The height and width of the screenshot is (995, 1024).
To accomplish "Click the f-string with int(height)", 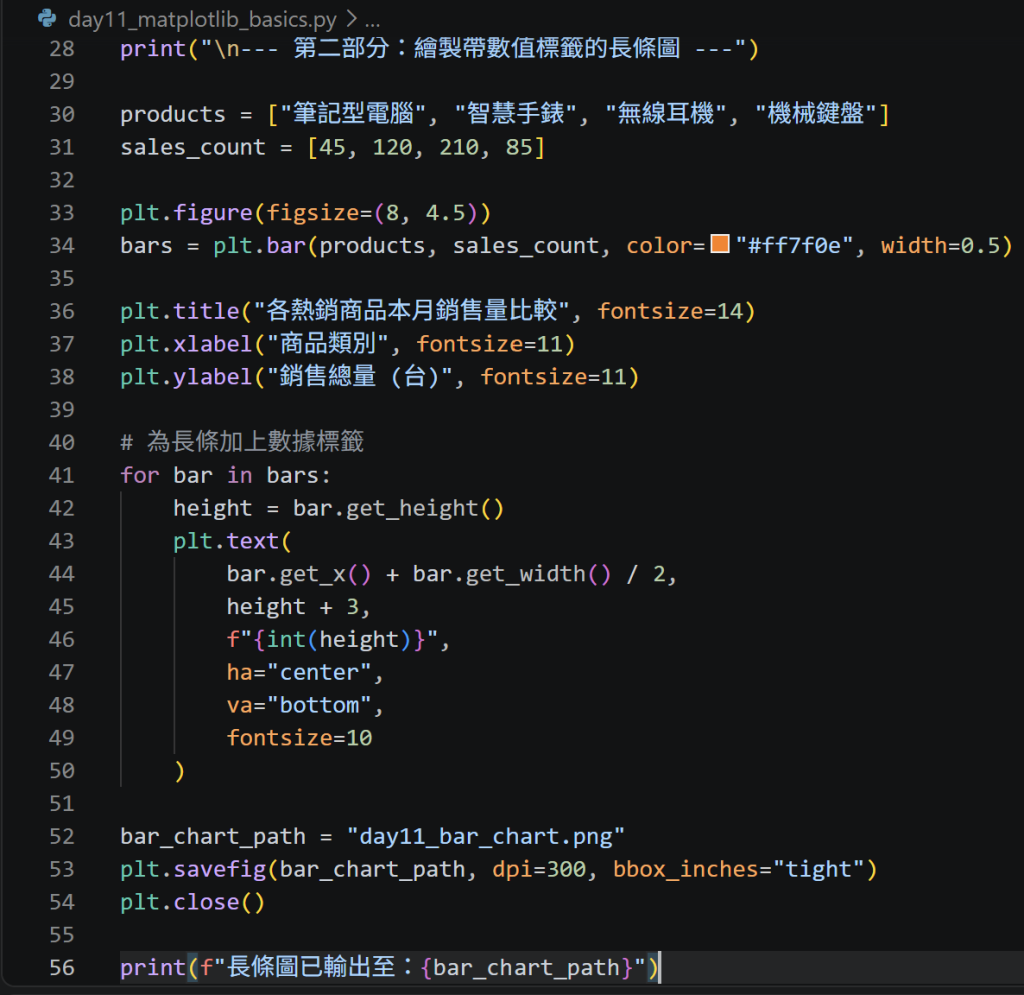I will pyautogui.click(x=332, y=639).
